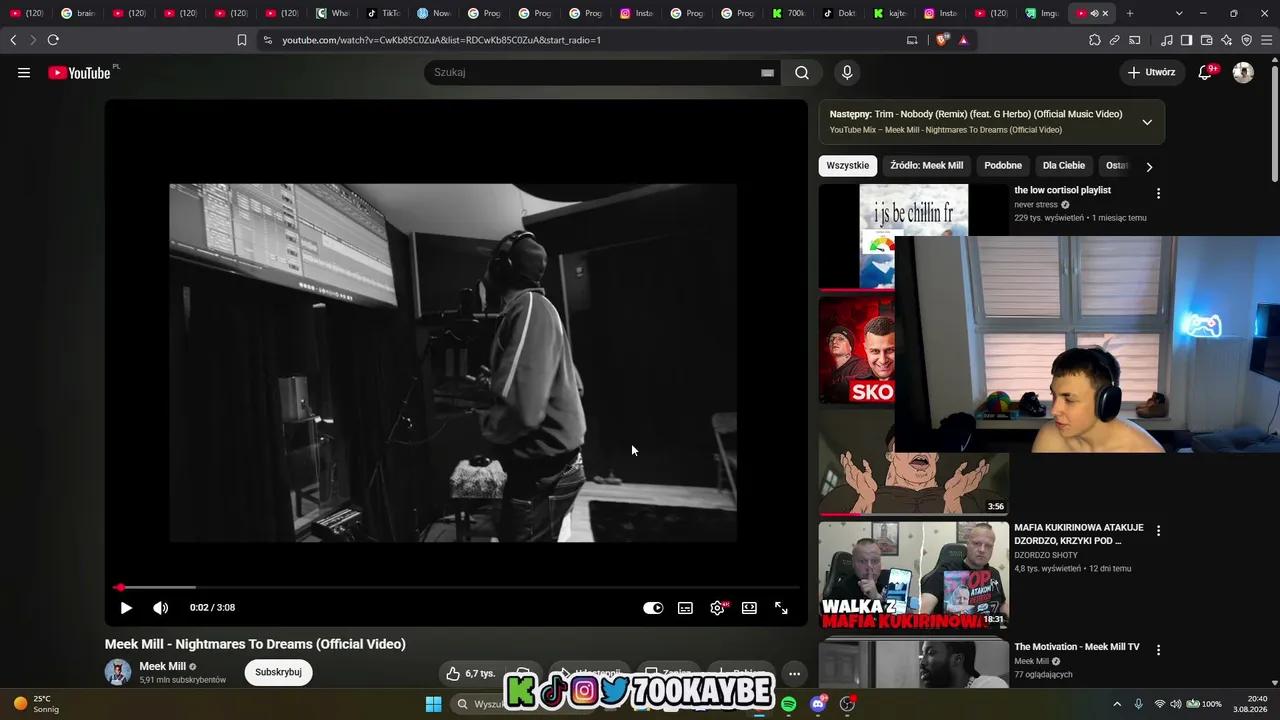Play the video
This screenshot has width=1280, height=720.
coord(126,608)
